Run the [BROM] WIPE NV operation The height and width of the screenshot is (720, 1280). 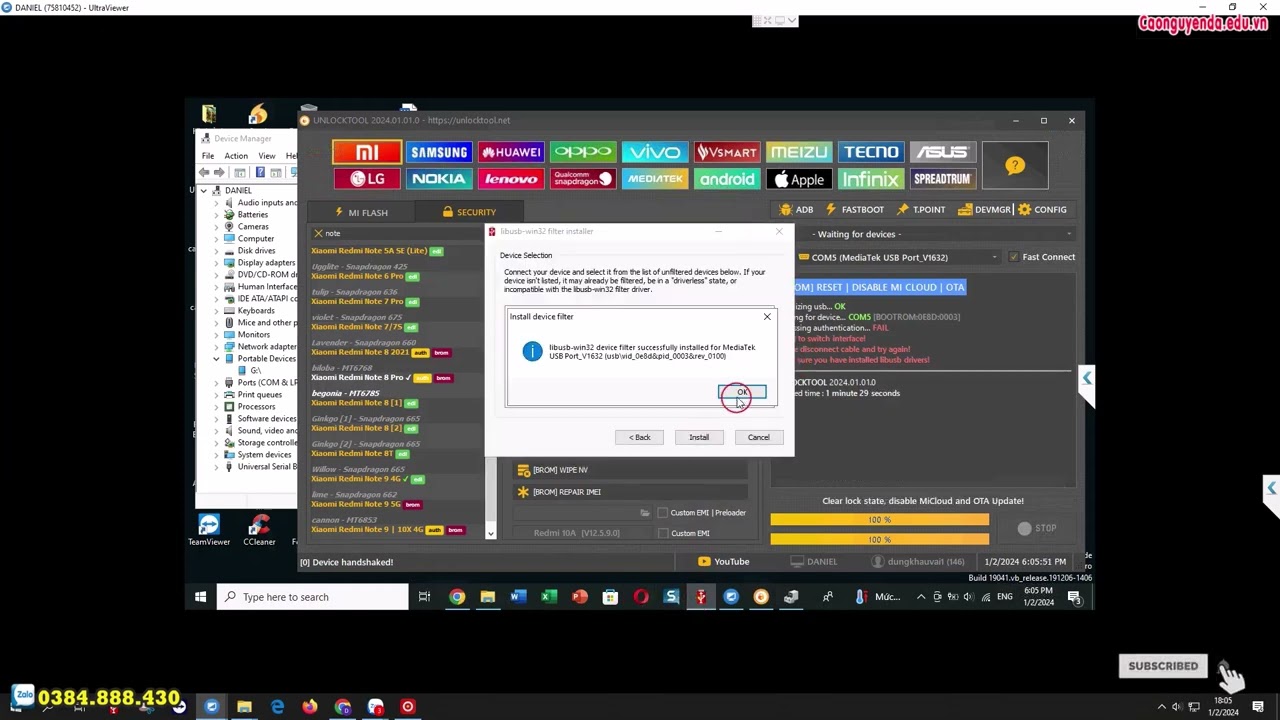click(631, 470)
